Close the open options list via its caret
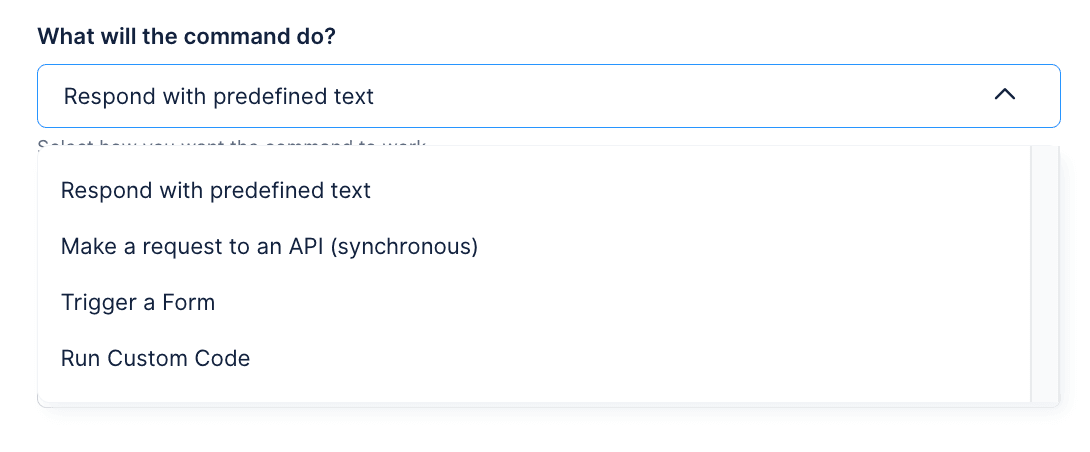 (x=1005, y=95)
